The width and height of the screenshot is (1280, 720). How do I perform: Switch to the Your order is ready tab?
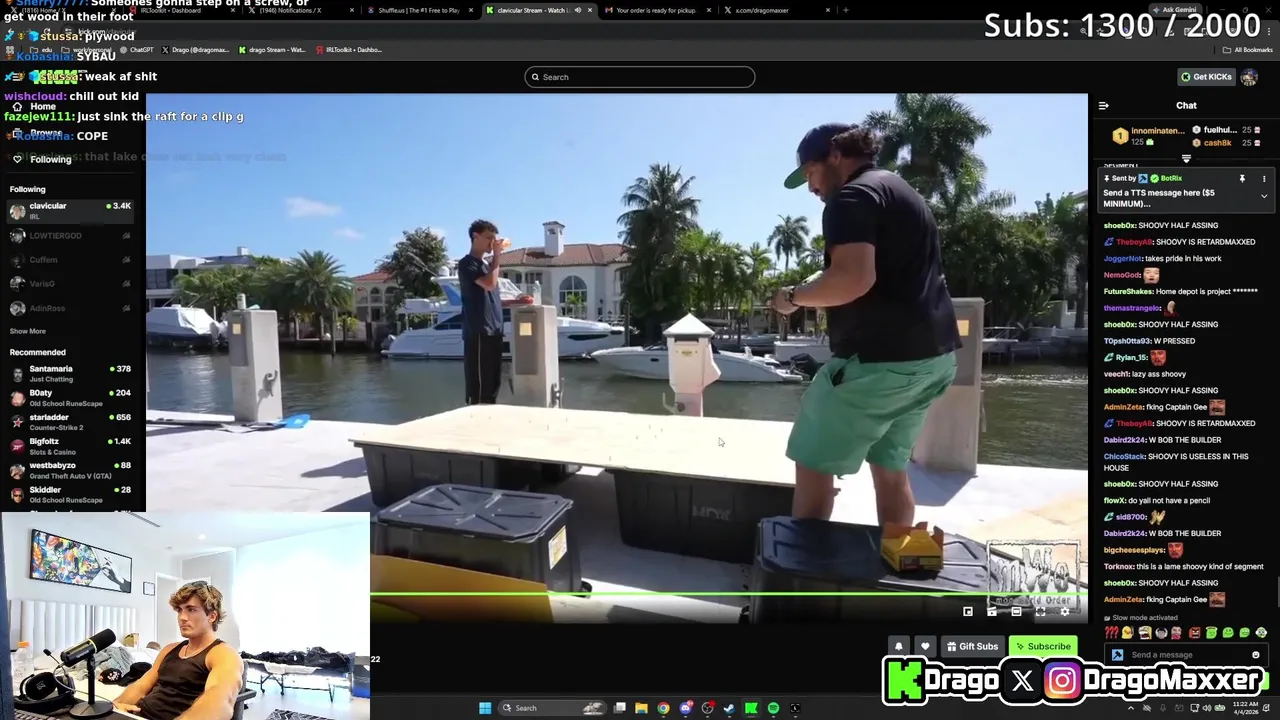coord(655,10)
